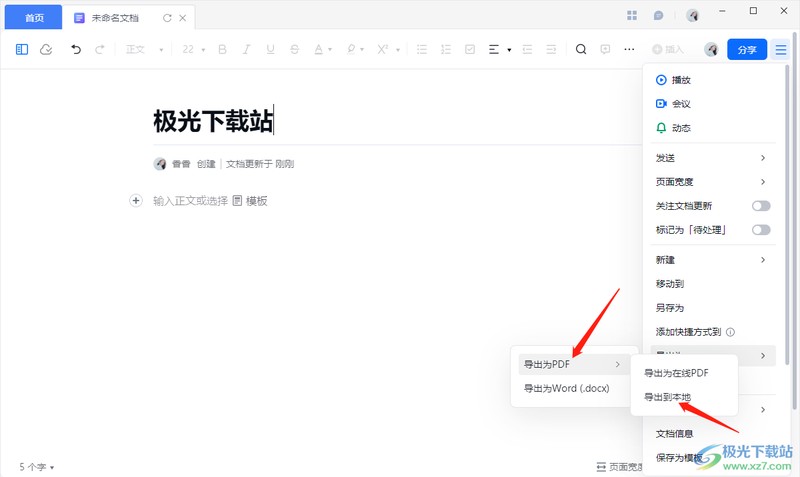Open the messages chat icon in title bar
The height and width of the screenshot is (477, 800).
tap(658, 16)
